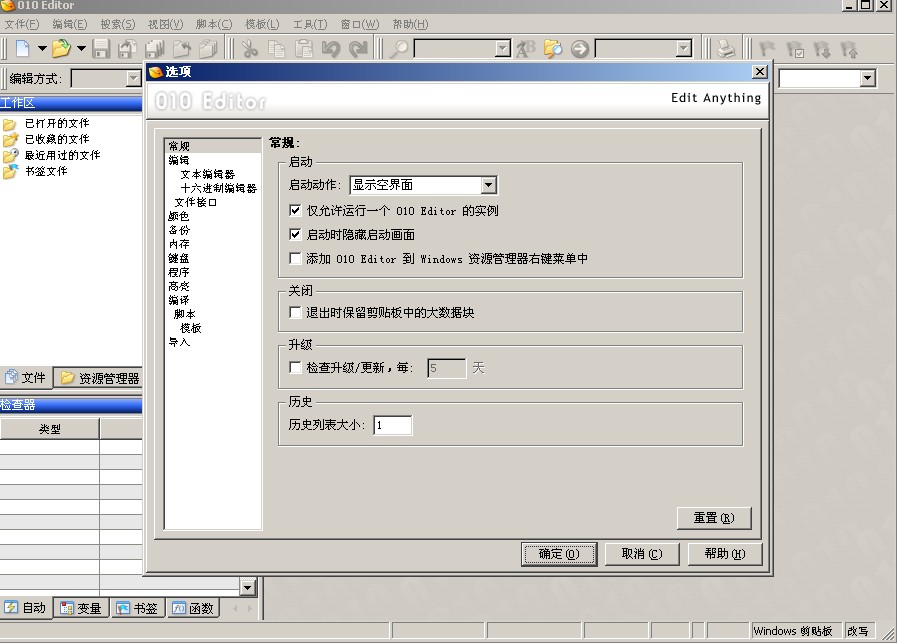The width and height of the screenshot is (897, 643).
Task: Select 颜色 in options tree
Action: [x=179, y=216]
